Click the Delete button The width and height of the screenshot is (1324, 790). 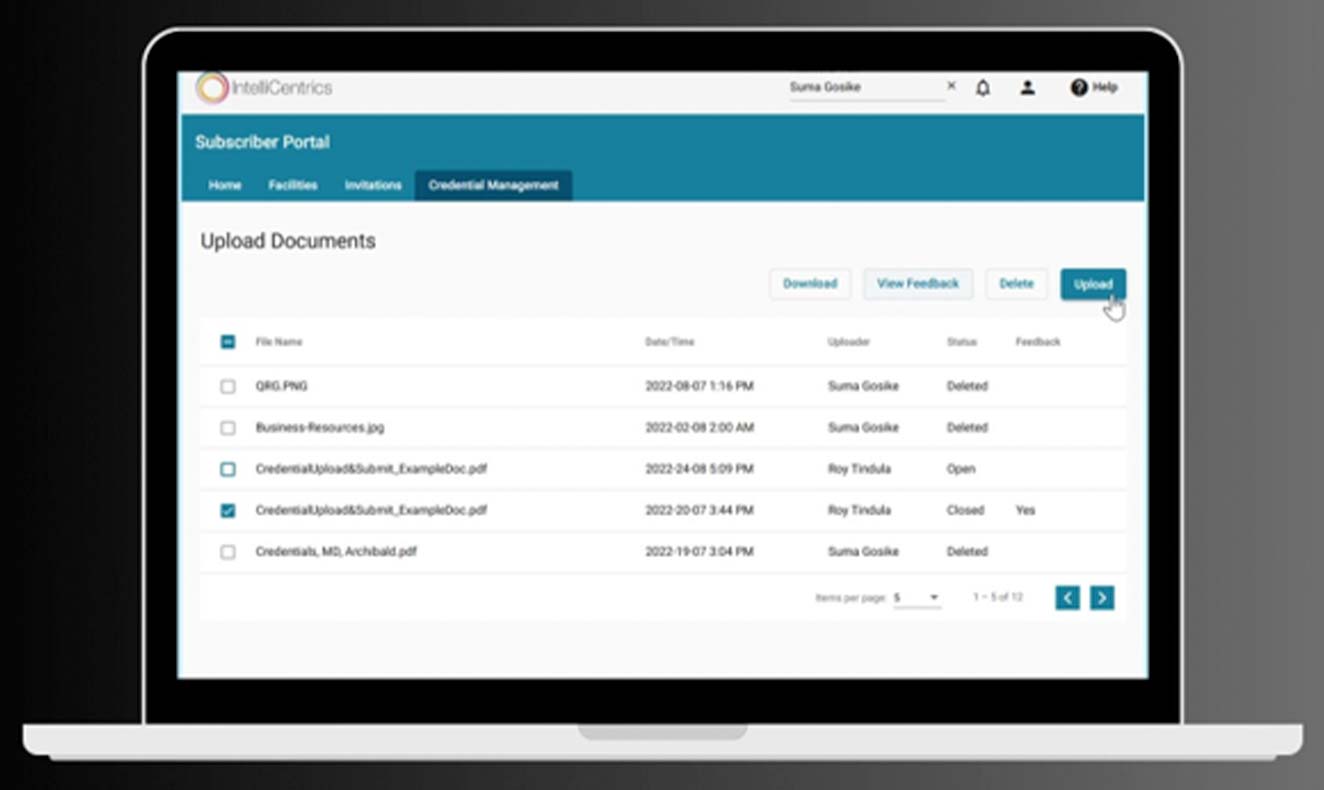[x=1016, y=284]
